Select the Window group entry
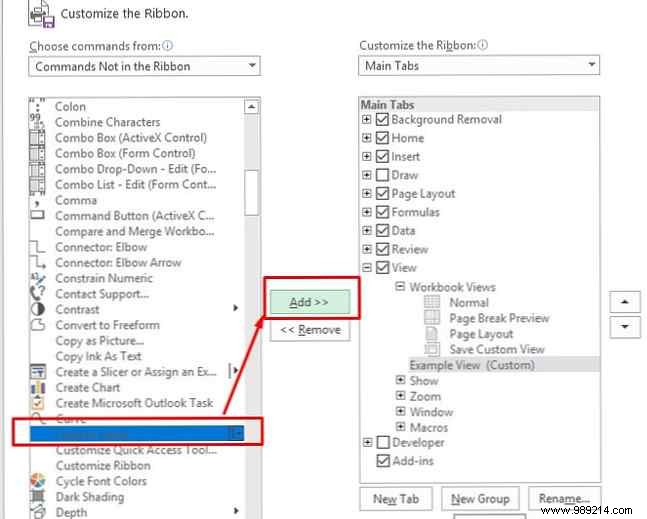The width and height of the screenshot is (647, 519). point(431,412)
